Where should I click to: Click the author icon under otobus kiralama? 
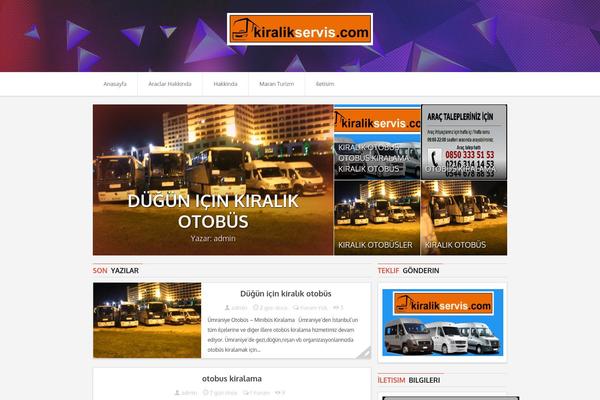177,393
